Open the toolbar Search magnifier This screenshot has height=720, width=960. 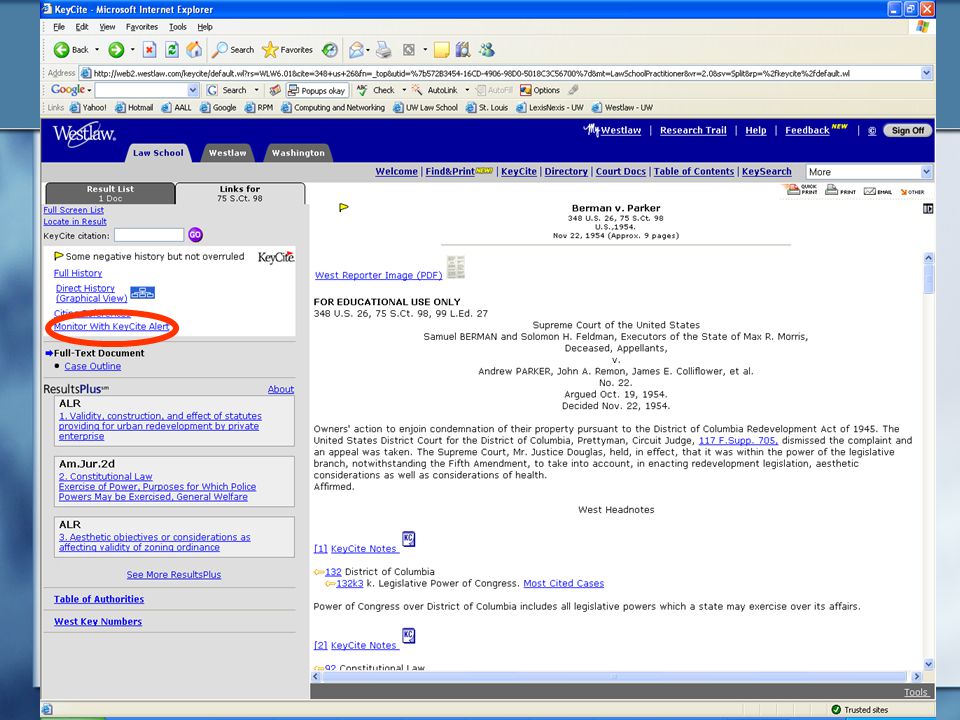[x=233, y=50]
